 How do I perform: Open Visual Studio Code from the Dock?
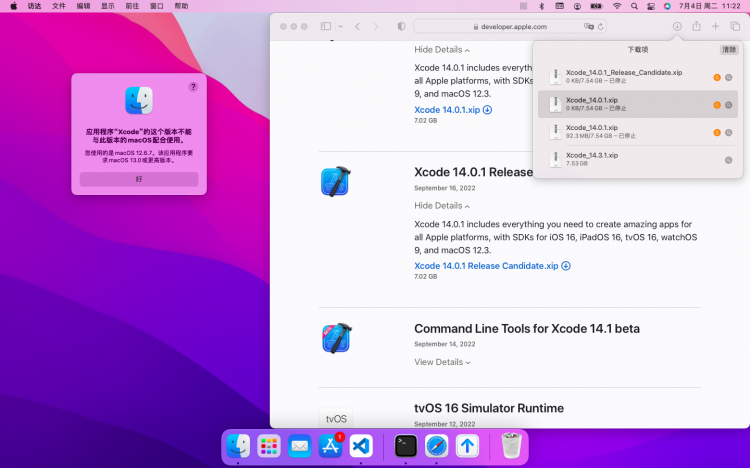pyautogui.click(x=361, y=446)
